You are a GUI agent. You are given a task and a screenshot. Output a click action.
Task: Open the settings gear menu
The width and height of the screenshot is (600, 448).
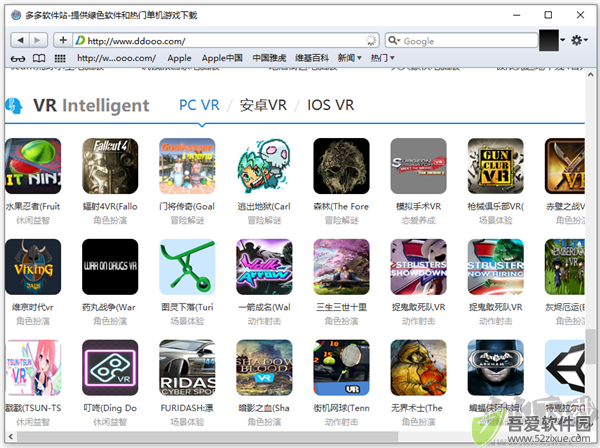coord(579,40)
